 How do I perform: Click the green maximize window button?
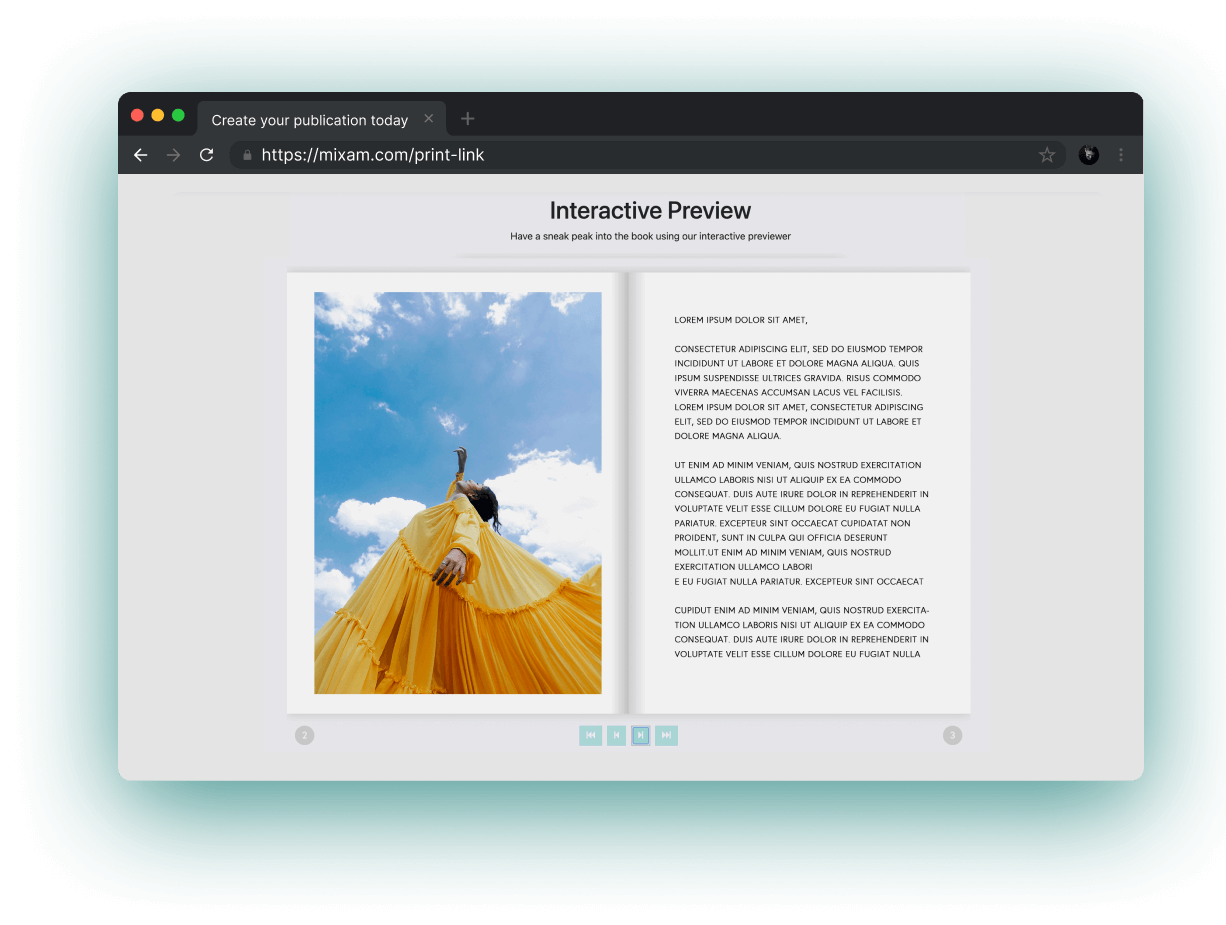178,116
